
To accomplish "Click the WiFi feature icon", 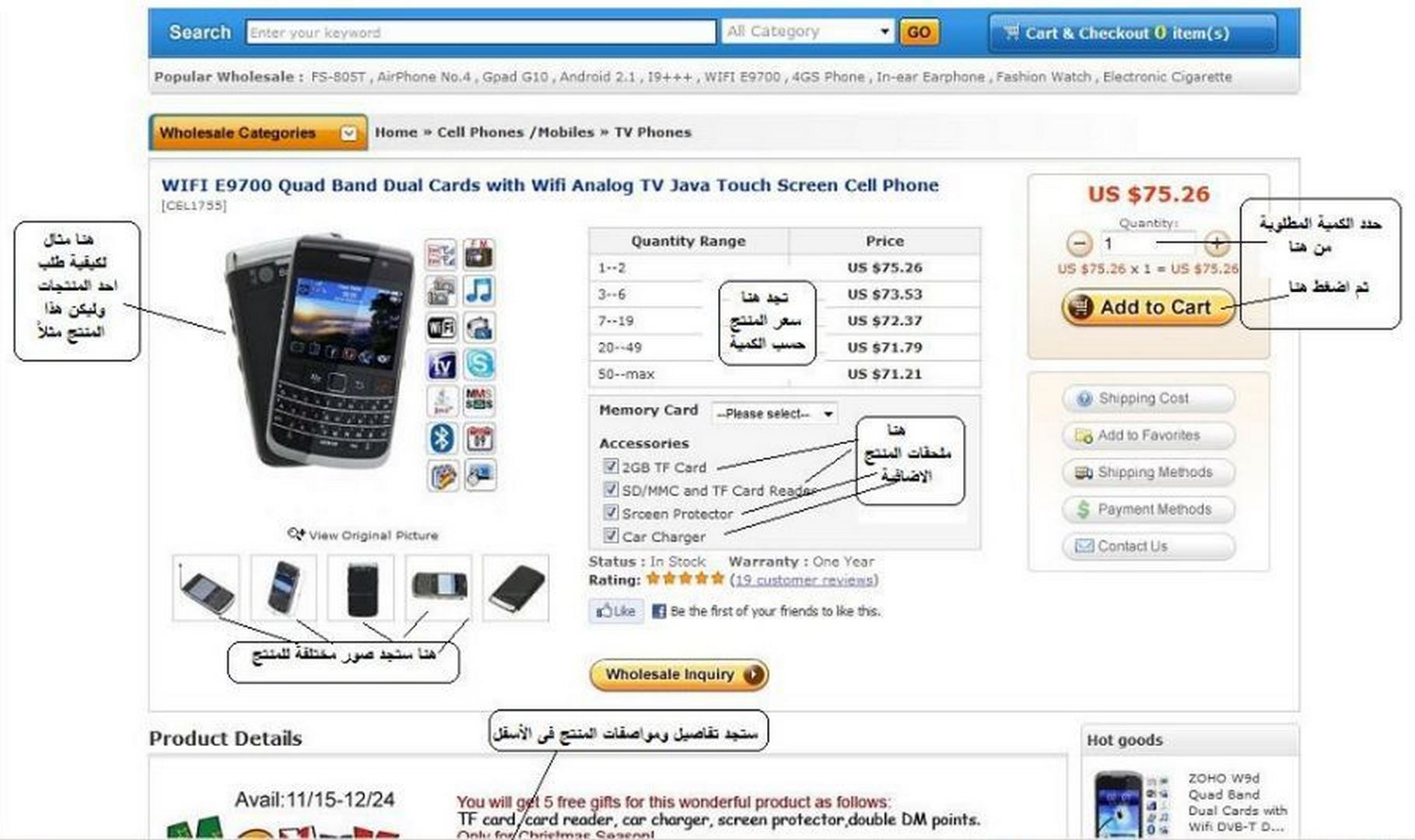I will (x=441, y=327).
